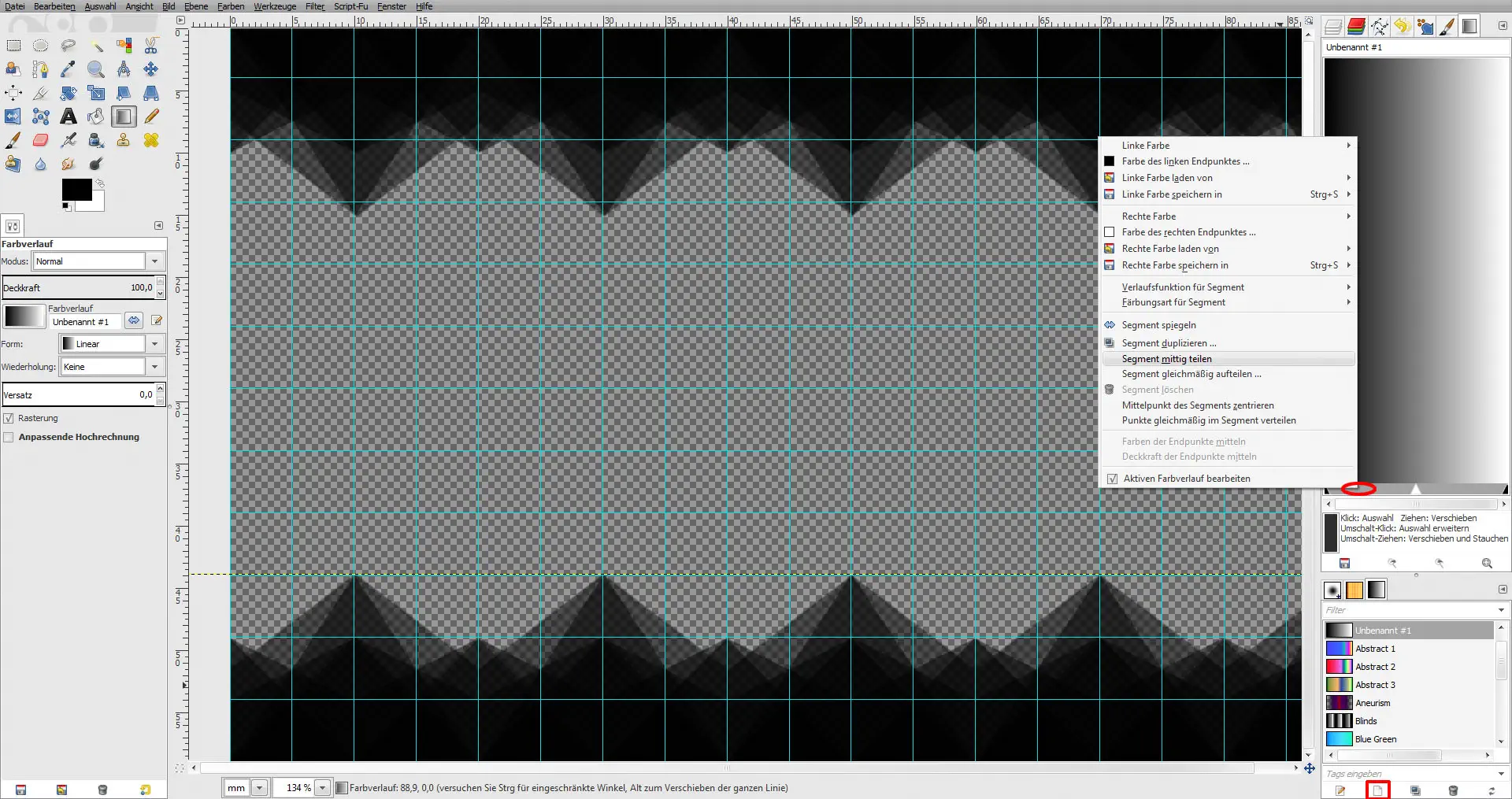Screen dimensions: 1512x799
Task: Enable the Rasterung checkbox
Action: tap(9, 418)
